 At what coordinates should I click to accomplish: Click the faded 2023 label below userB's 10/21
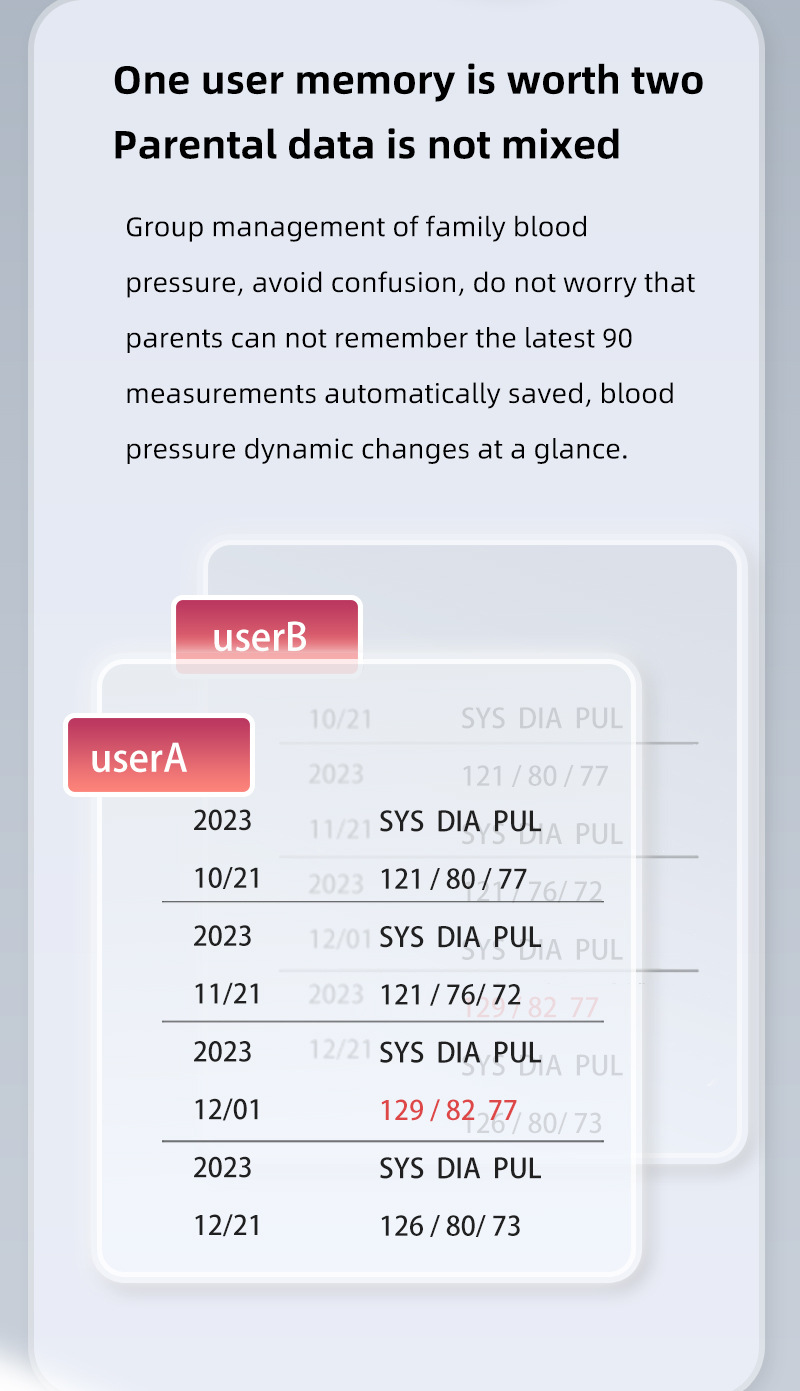click(336, 774)
